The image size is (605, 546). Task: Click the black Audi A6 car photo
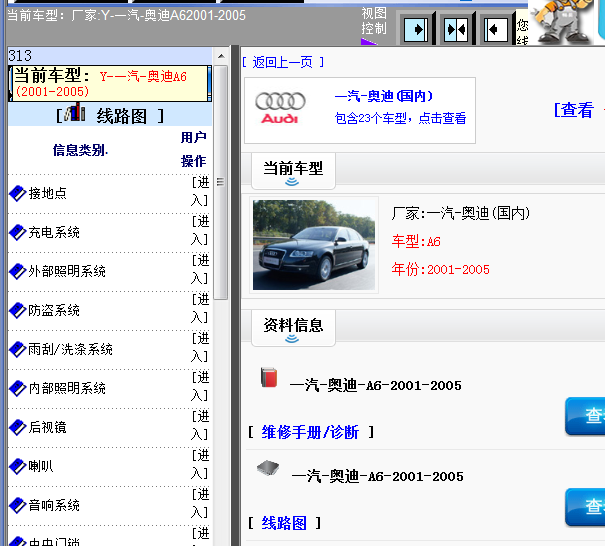tap(314, 245)
